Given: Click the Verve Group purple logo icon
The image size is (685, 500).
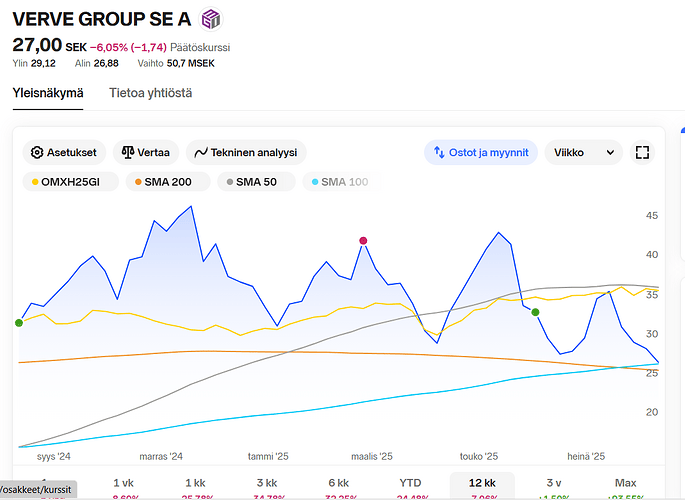Looking at the screenshot, I should 211,19.
